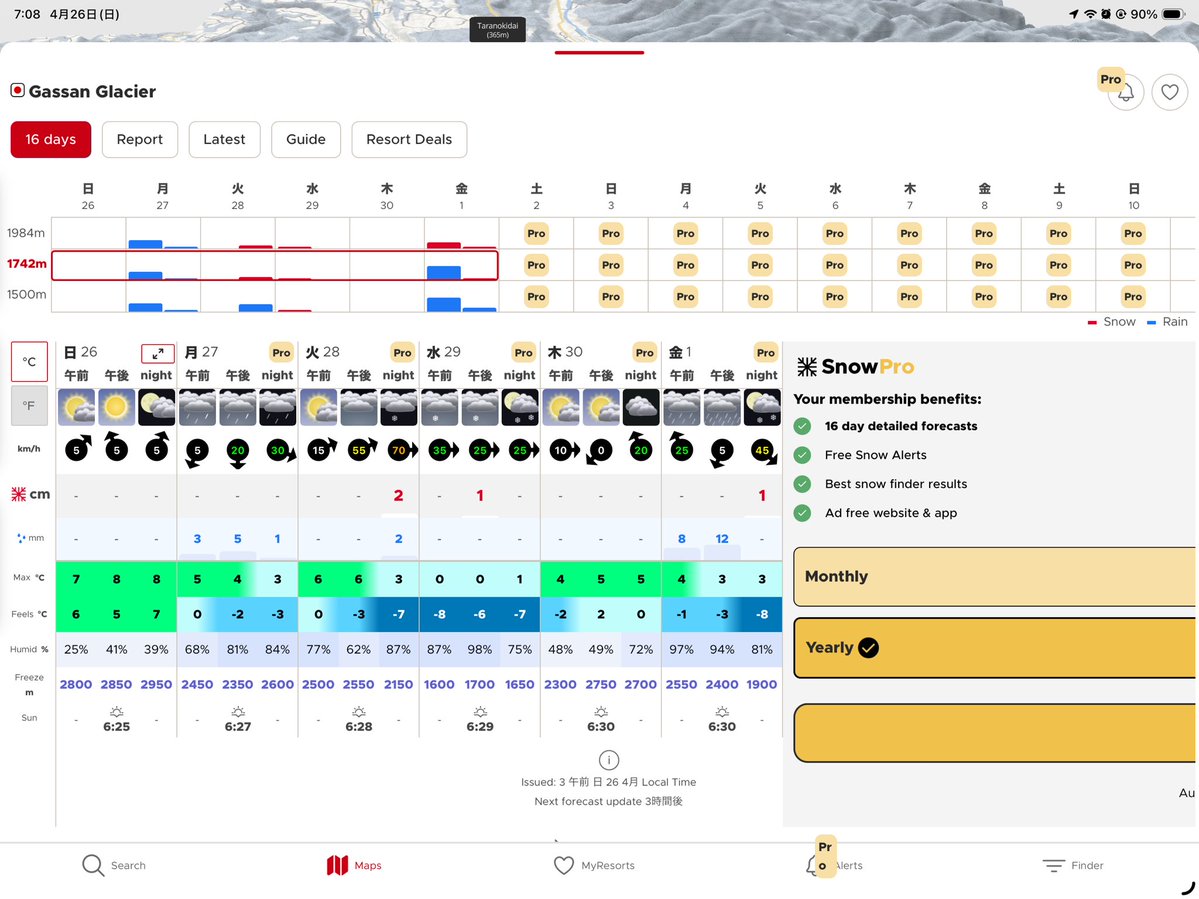Add Gassan Glacier to favorites heart

(1169, 92)
